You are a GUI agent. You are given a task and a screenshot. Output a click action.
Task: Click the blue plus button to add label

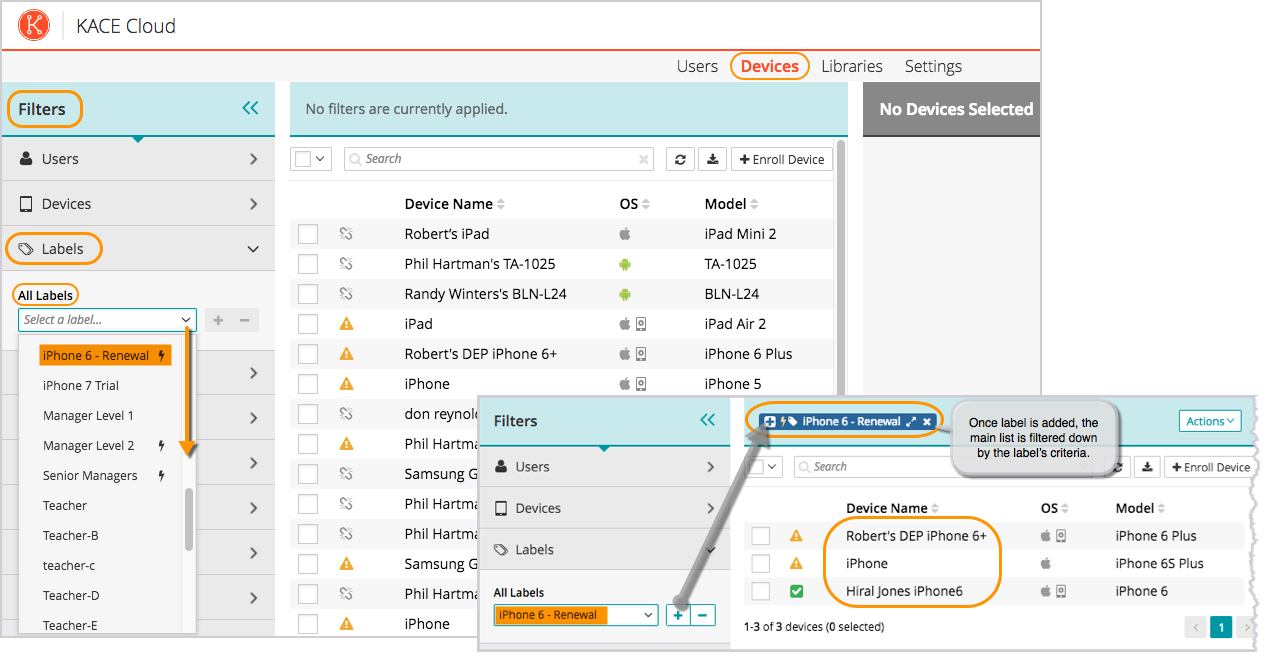tap(678, 615)
